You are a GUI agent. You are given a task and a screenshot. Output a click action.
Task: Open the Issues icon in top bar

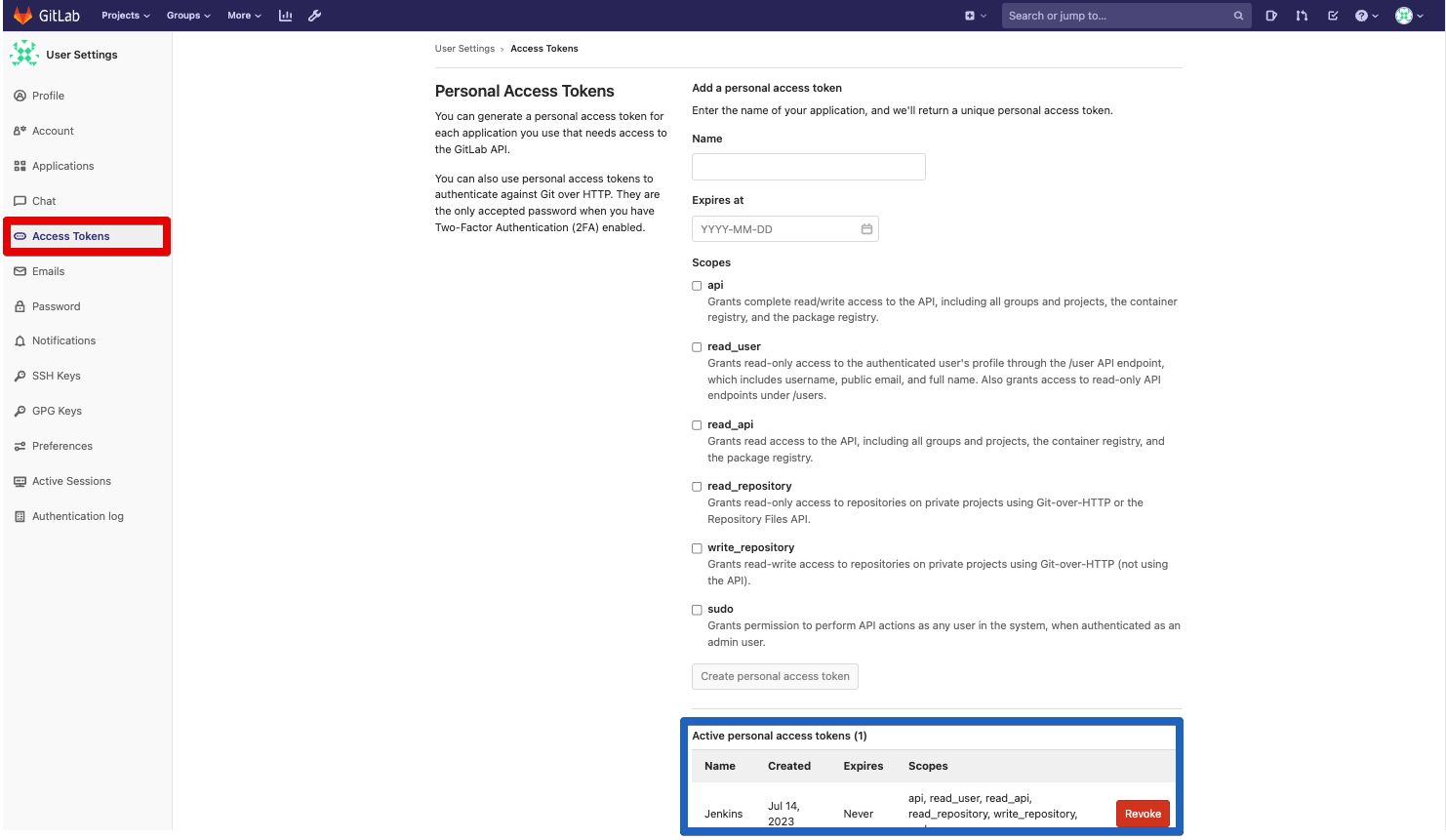(1271, 16)
